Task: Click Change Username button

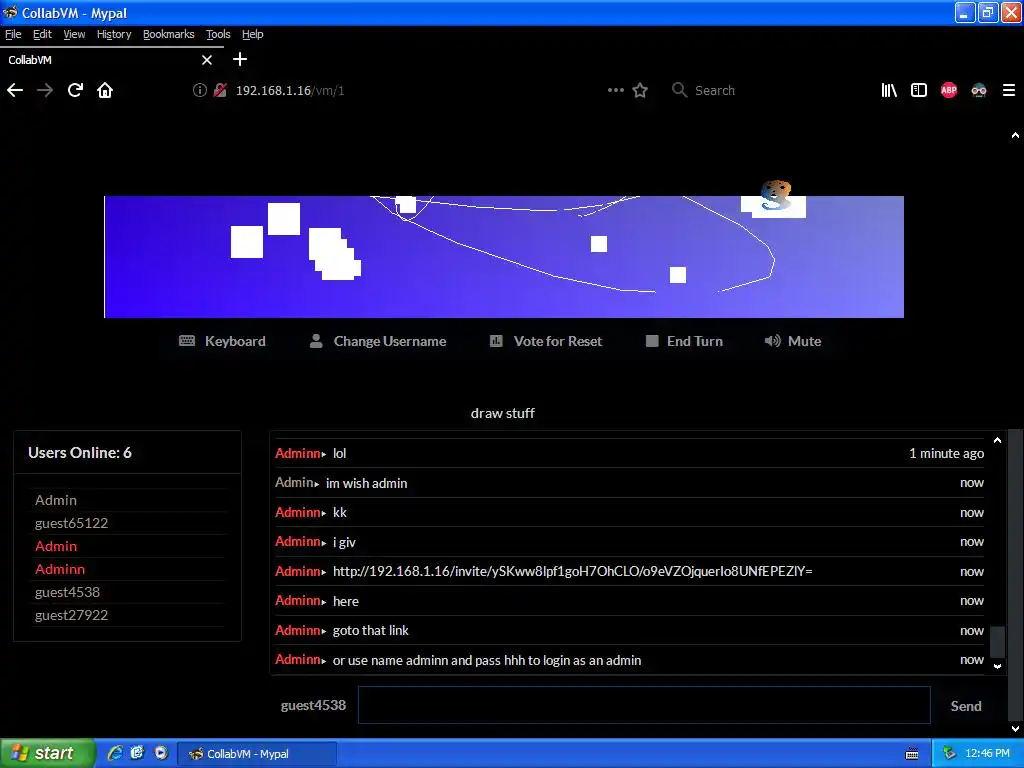Action: click(x=378, y=341)
